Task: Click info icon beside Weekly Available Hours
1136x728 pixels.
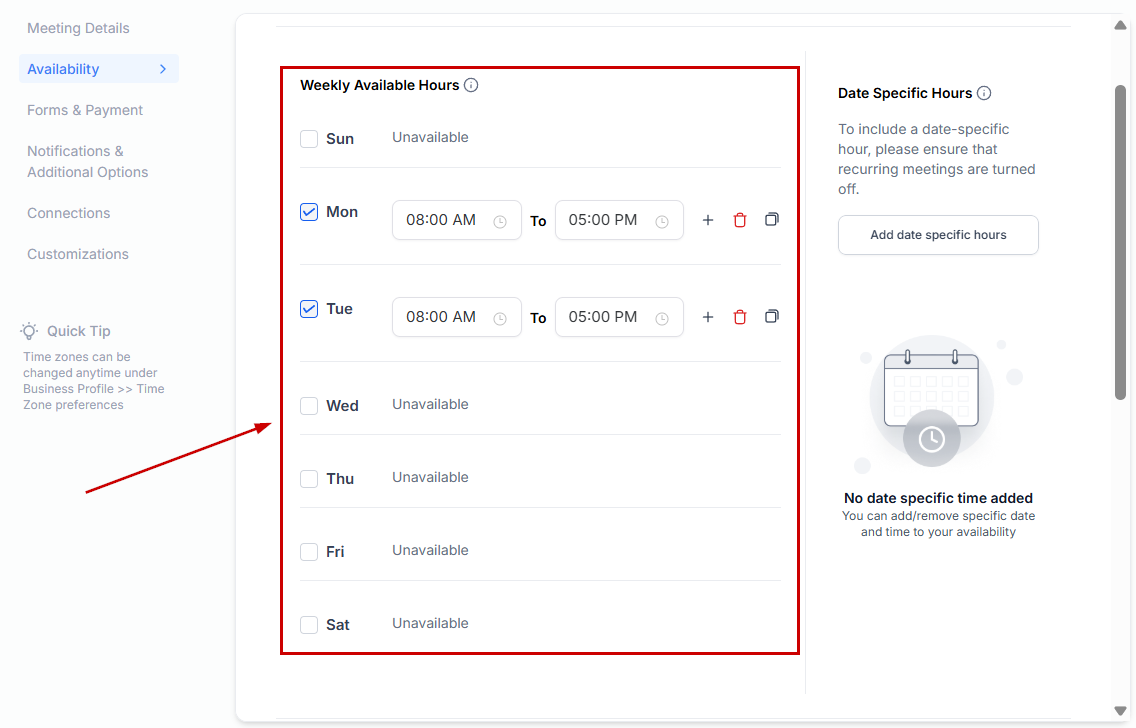Action: pyautogui.click(x=471, y=85)
